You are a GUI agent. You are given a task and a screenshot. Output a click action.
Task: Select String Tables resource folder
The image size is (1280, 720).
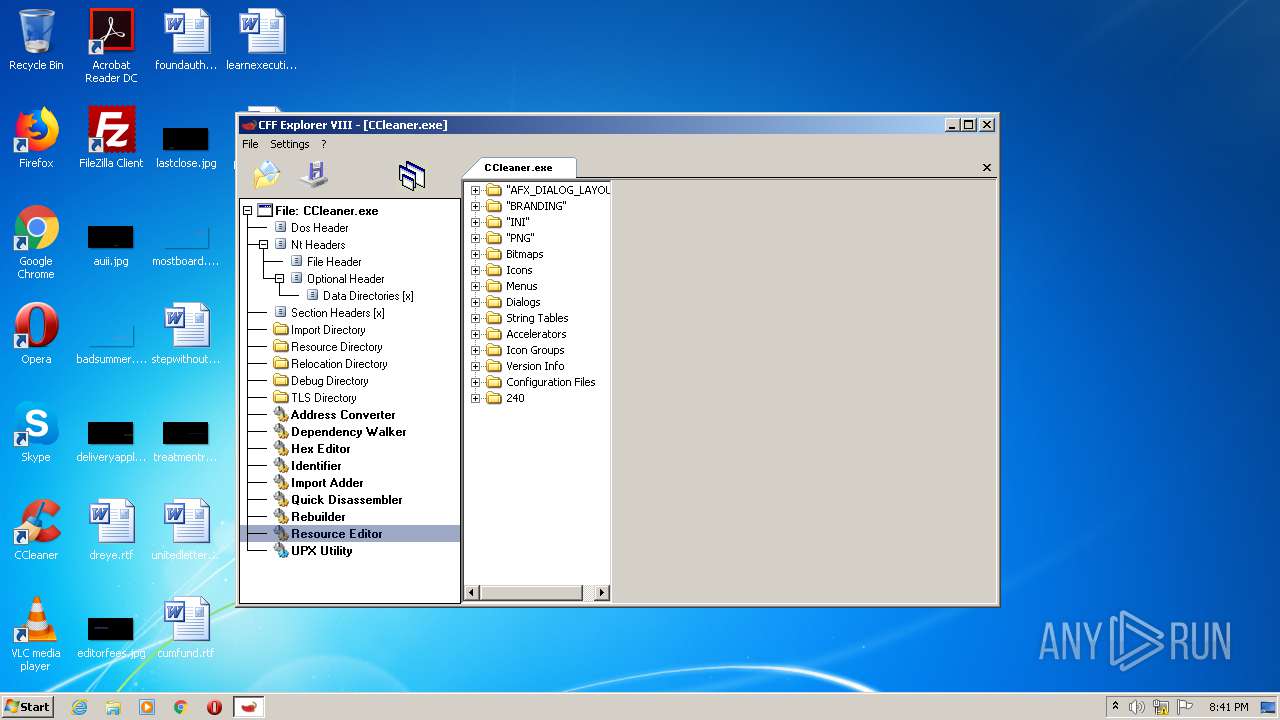coord(537,318)
